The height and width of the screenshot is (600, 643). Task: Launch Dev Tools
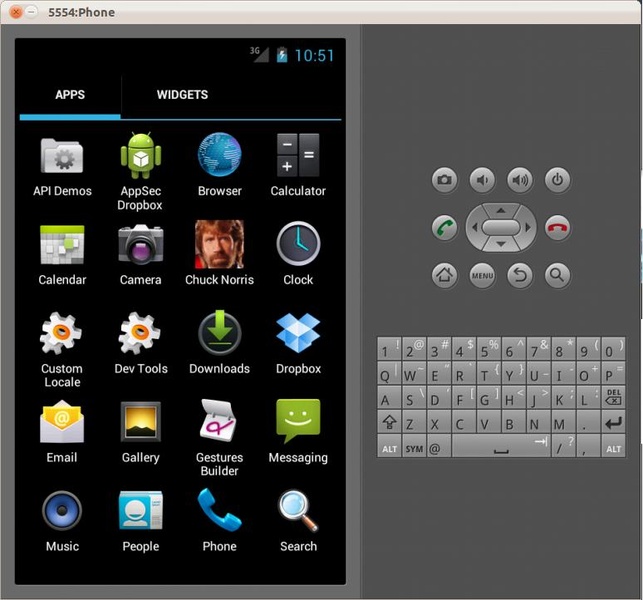click(141, 344)
